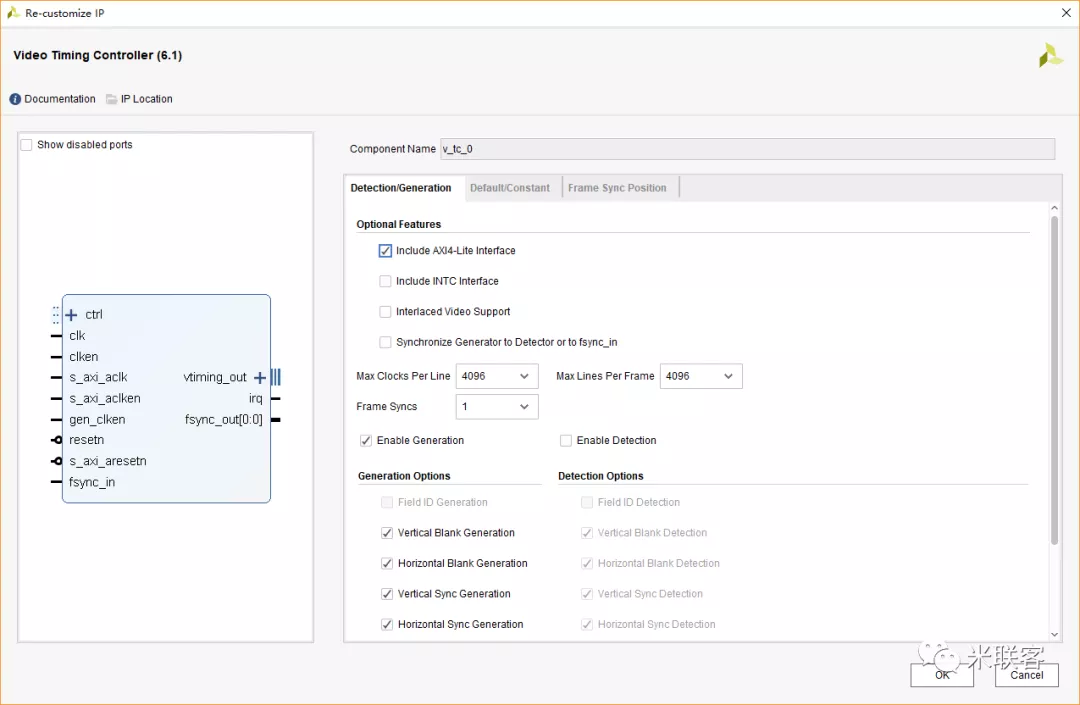This screenshot has width=1080, height=705.
Task: Select the irq output port label
Action: (x=256, y=399)
